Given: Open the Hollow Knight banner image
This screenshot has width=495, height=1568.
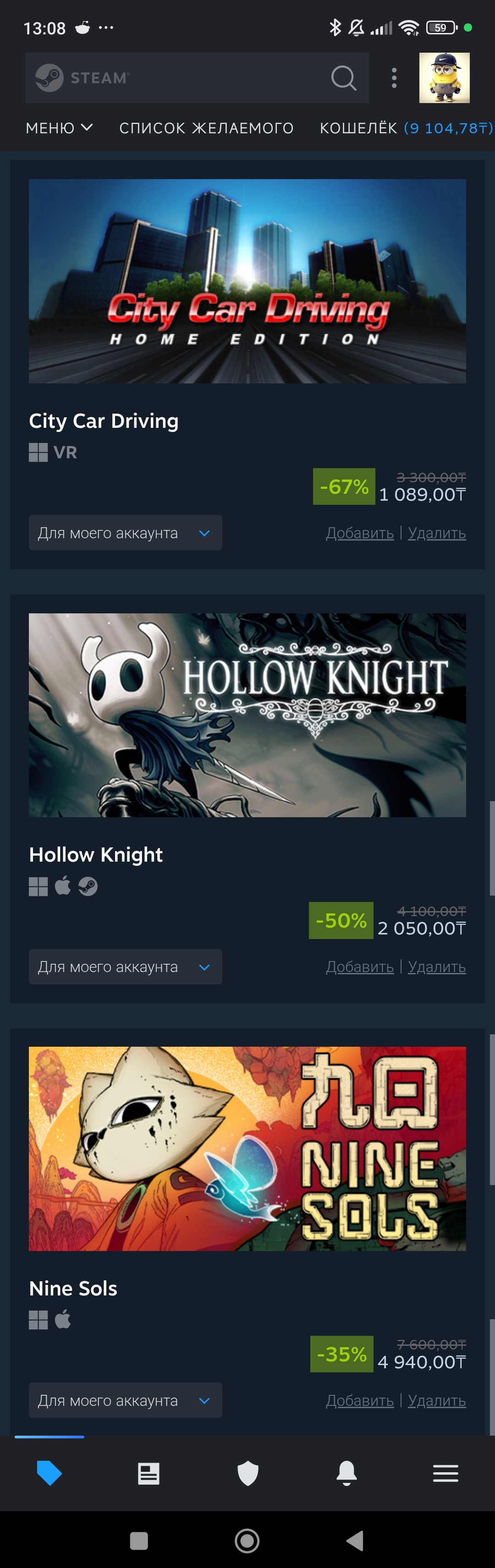Looking at the screenshot, I should click(247, 715).
